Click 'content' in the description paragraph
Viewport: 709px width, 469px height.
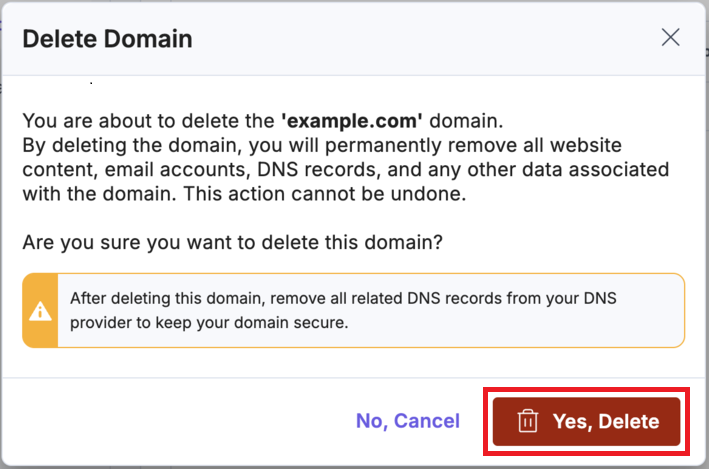pos(54,171)
